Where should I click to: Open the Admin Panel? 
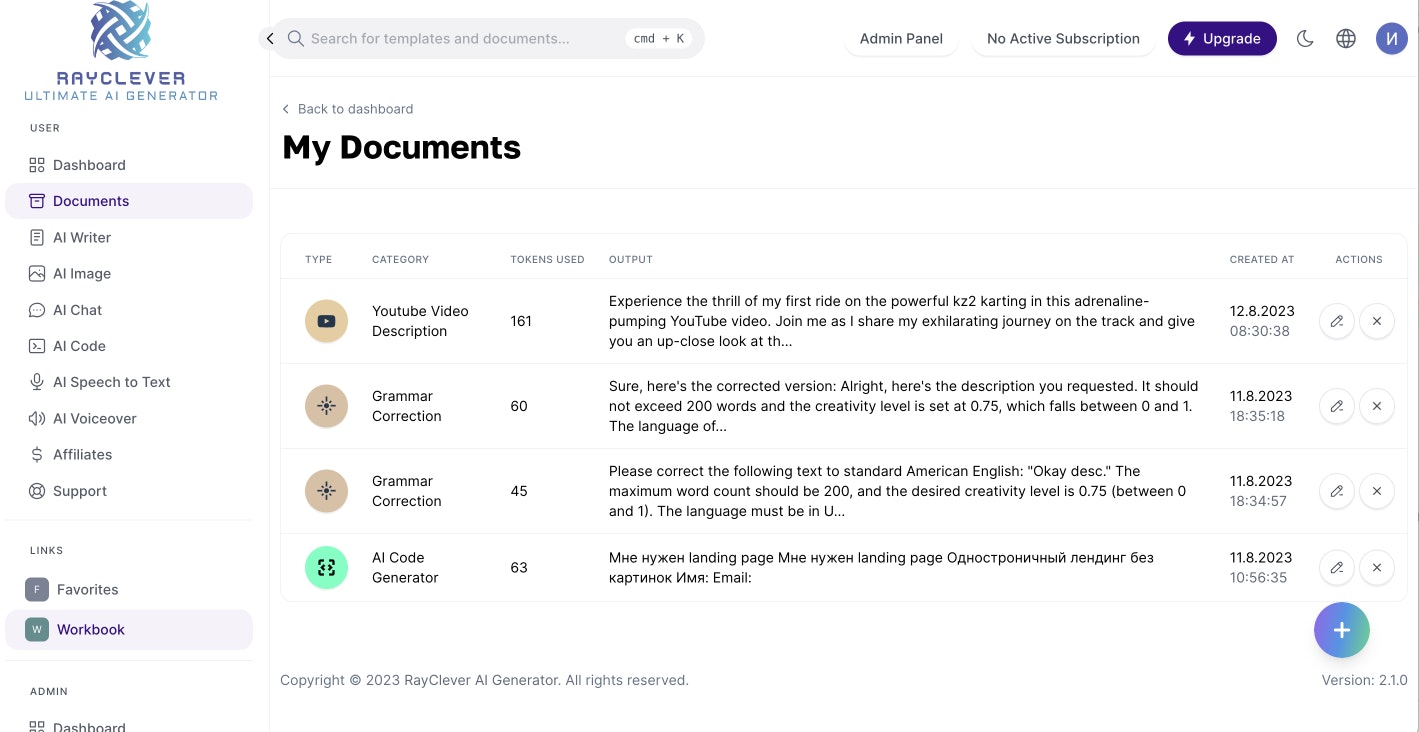(x=902, y=38)
